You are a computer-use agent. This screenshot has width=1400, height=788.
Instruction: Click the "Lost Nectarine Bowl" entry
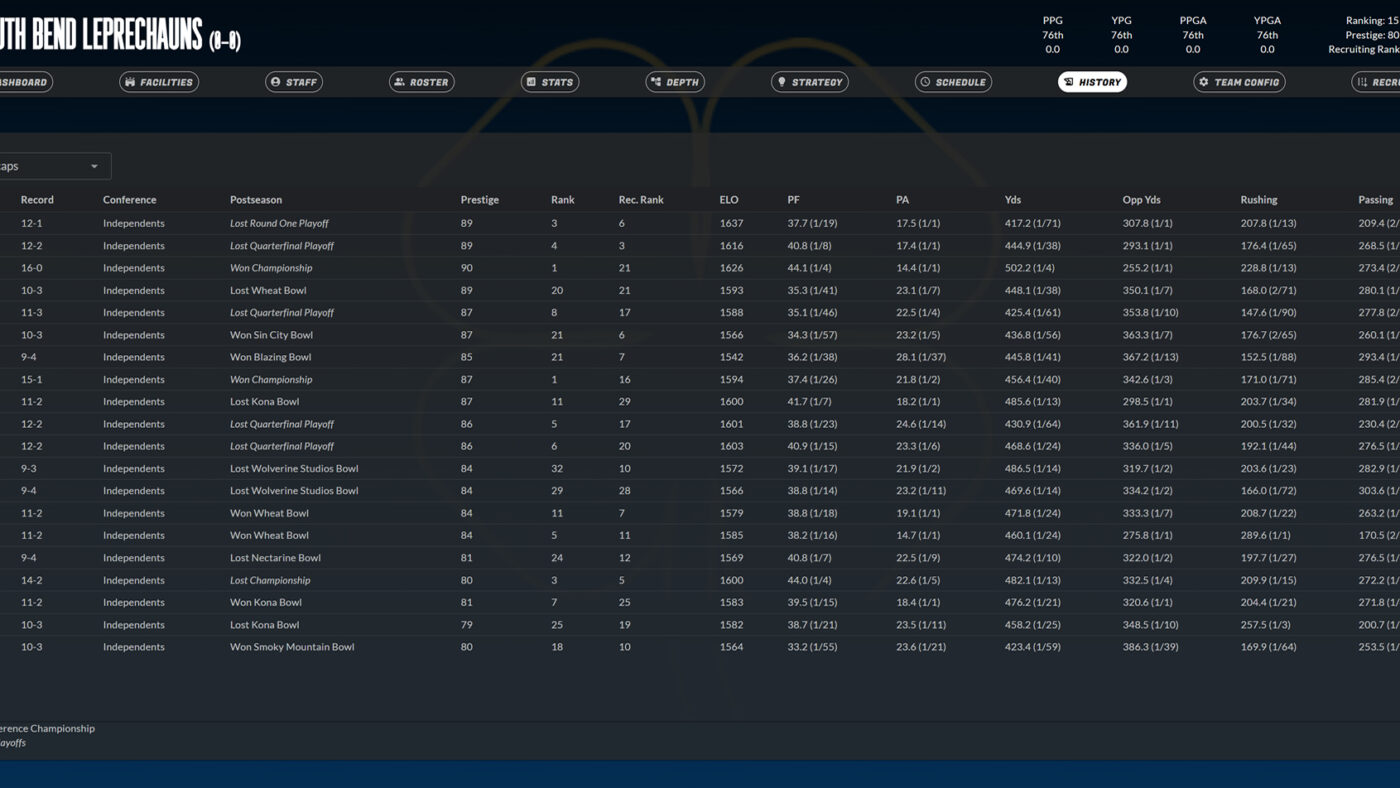pyautogui.click(x=275, y=558)
